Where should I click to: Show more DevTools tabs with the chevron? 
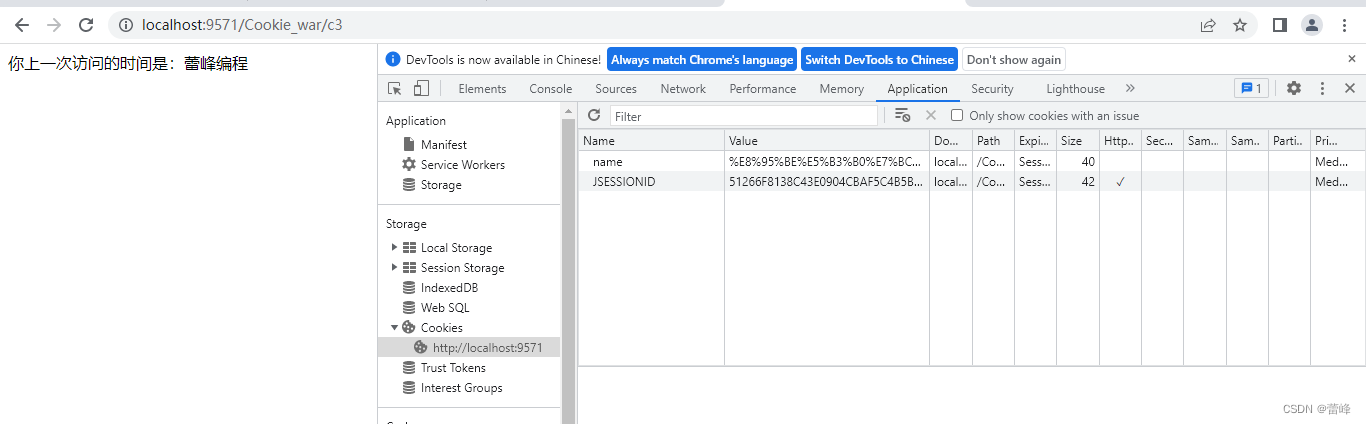click(x=1130, y=88)
